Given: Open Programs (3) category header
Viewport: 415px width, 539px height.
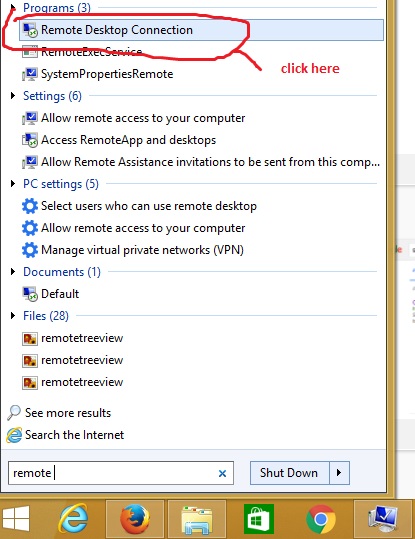Looking at the screenshot, I should click(x=57, y=8).
